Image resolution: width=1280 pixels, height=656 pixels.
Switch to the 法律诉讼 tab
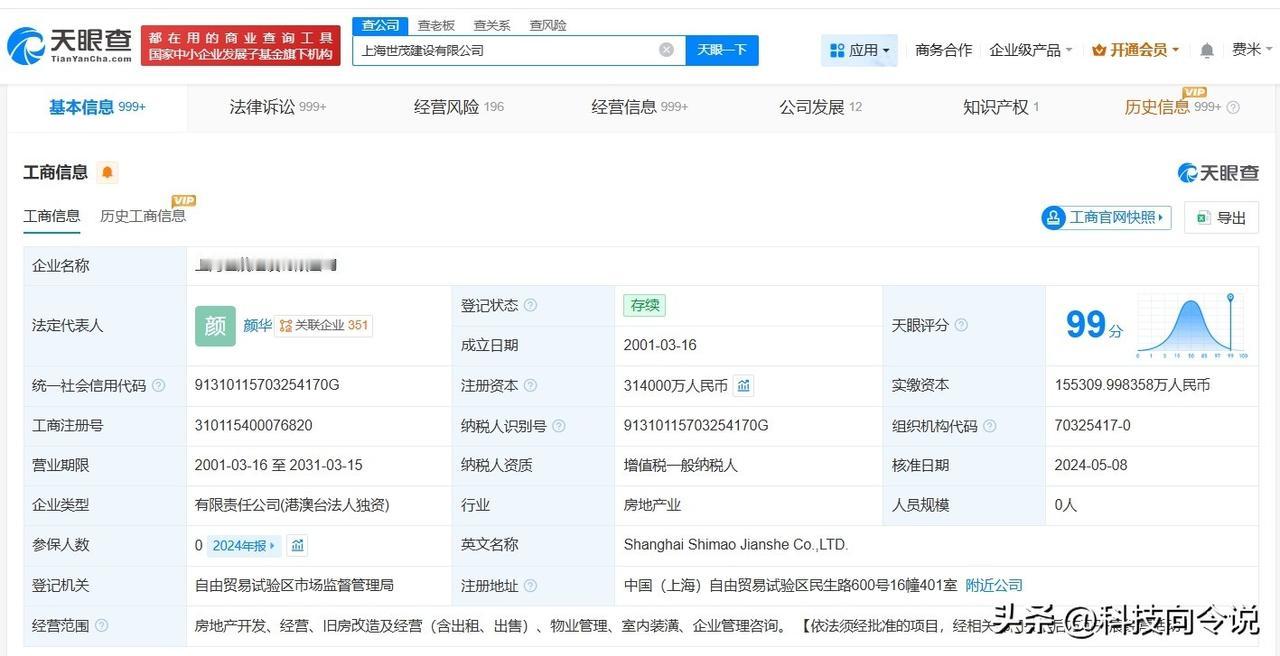point(277,107)
